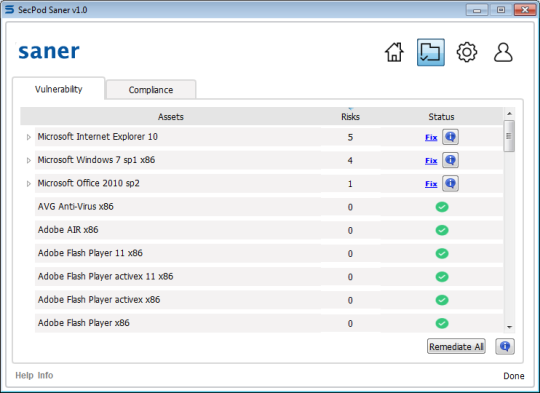Select the scan results folder icon
Screen dimensions: 540x393
point(431,52)
